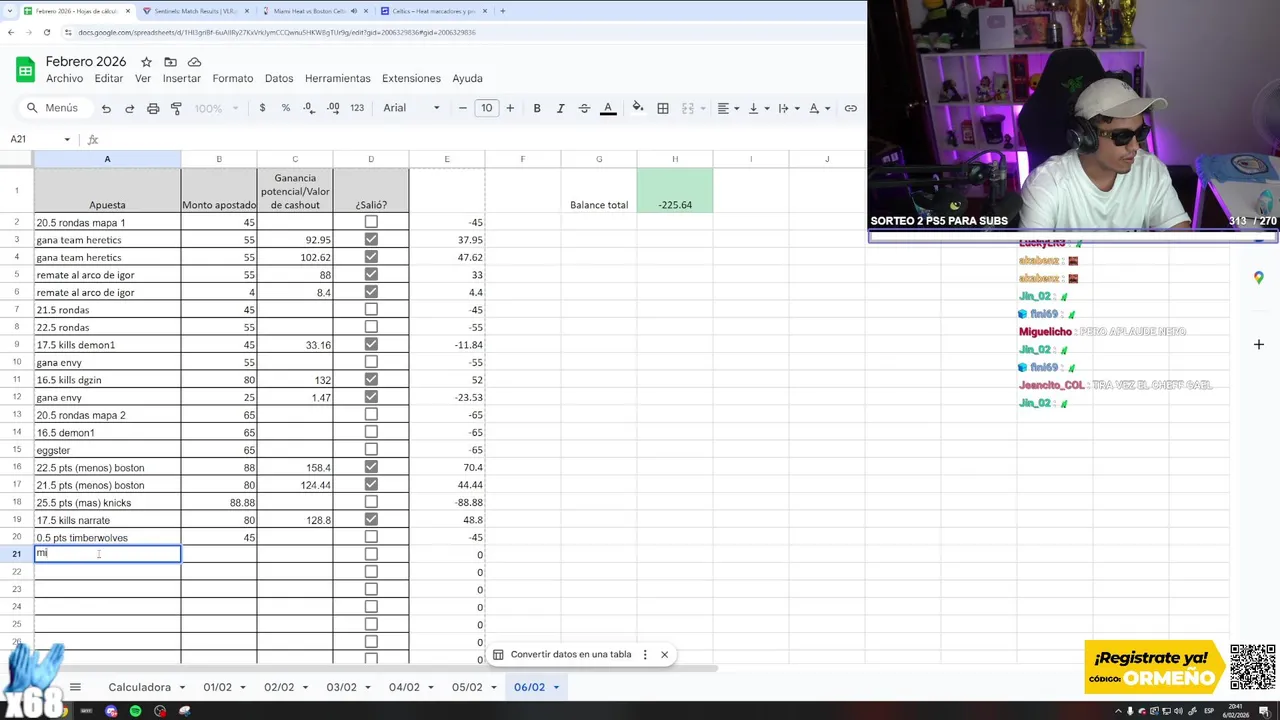
Task: Open the Herramientas menu
Action: (338, 78)
